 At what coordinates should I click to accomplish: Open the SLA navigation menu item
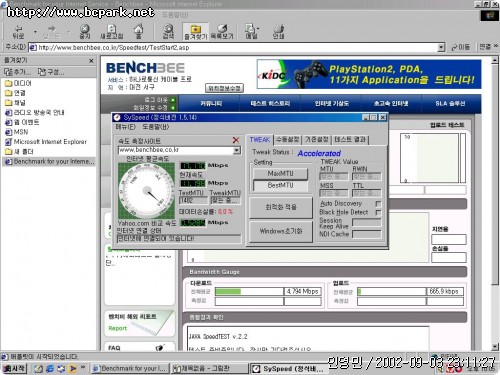tap(450, 104)
